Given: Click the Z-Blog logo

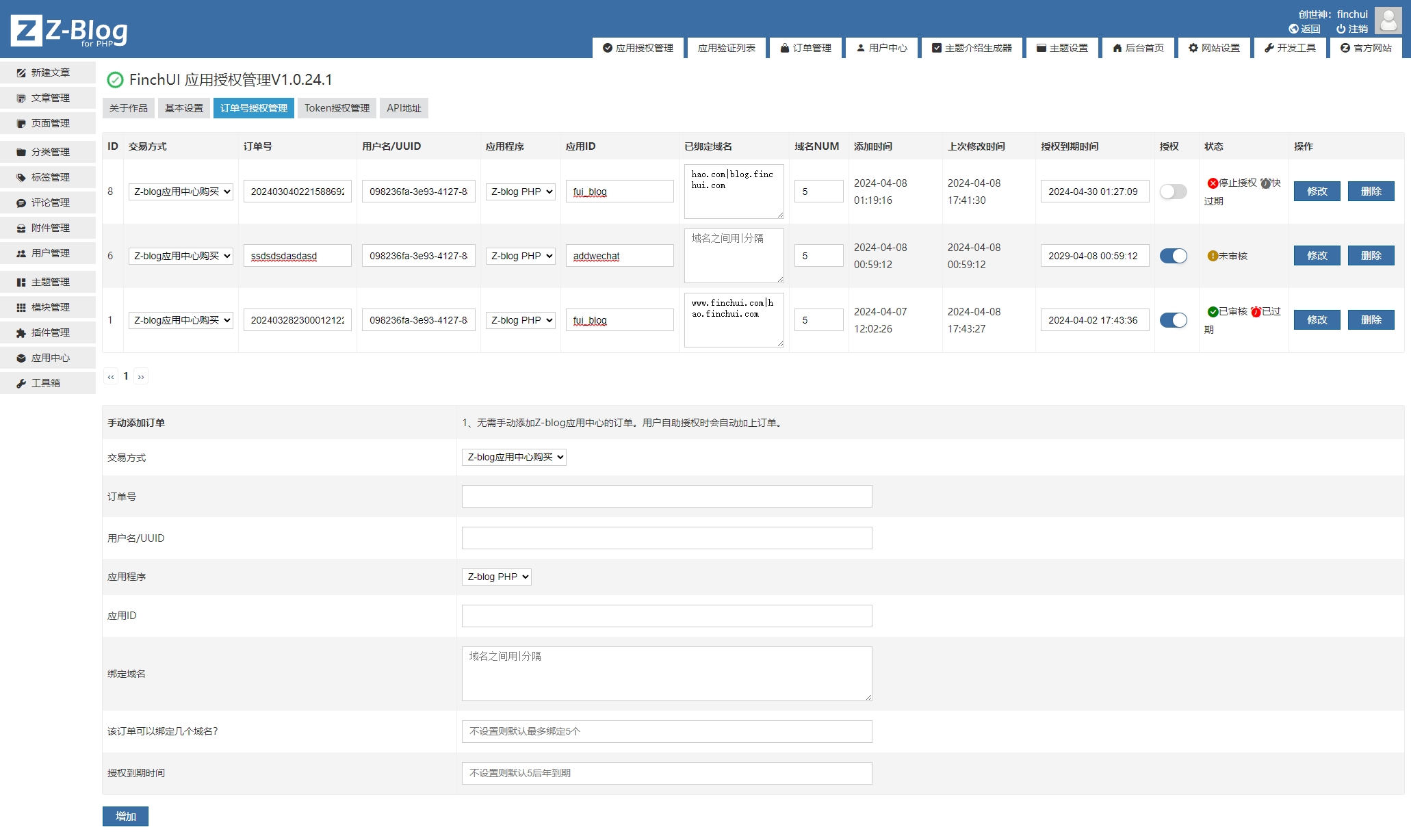Looking at the screenshot, I should [x=69, y=31].
